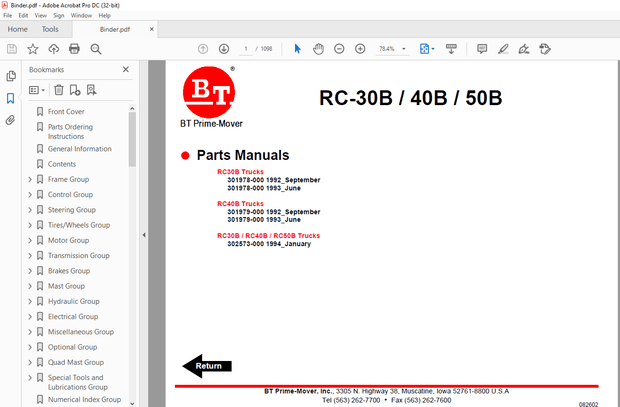Screen dimensions: 620x407
Task: Click the new bookmark icon
Action: click(75, 90)
